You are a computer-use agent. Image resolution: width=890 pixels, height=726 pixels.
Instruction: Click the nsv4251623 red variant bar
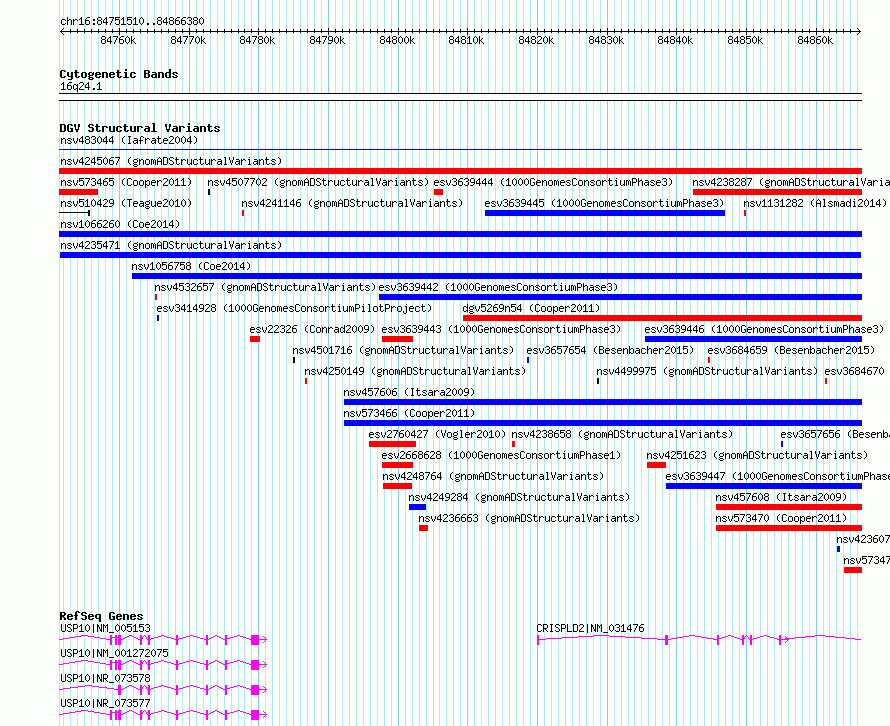[x=656, y=465]
